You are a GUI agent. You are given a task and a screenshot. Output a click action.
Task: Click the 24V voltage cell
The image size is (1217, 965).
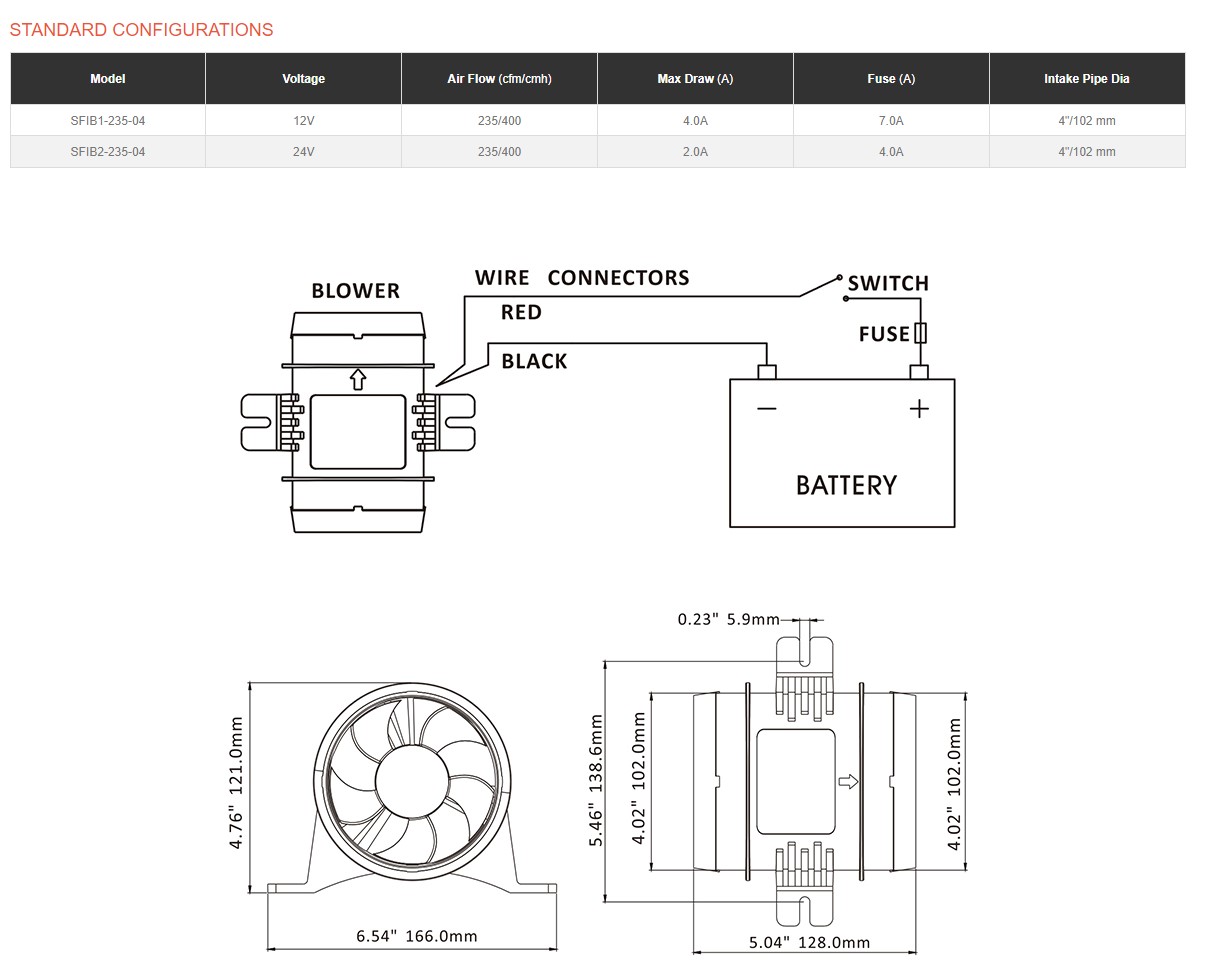pyautogui.click(x=303, y=152)
